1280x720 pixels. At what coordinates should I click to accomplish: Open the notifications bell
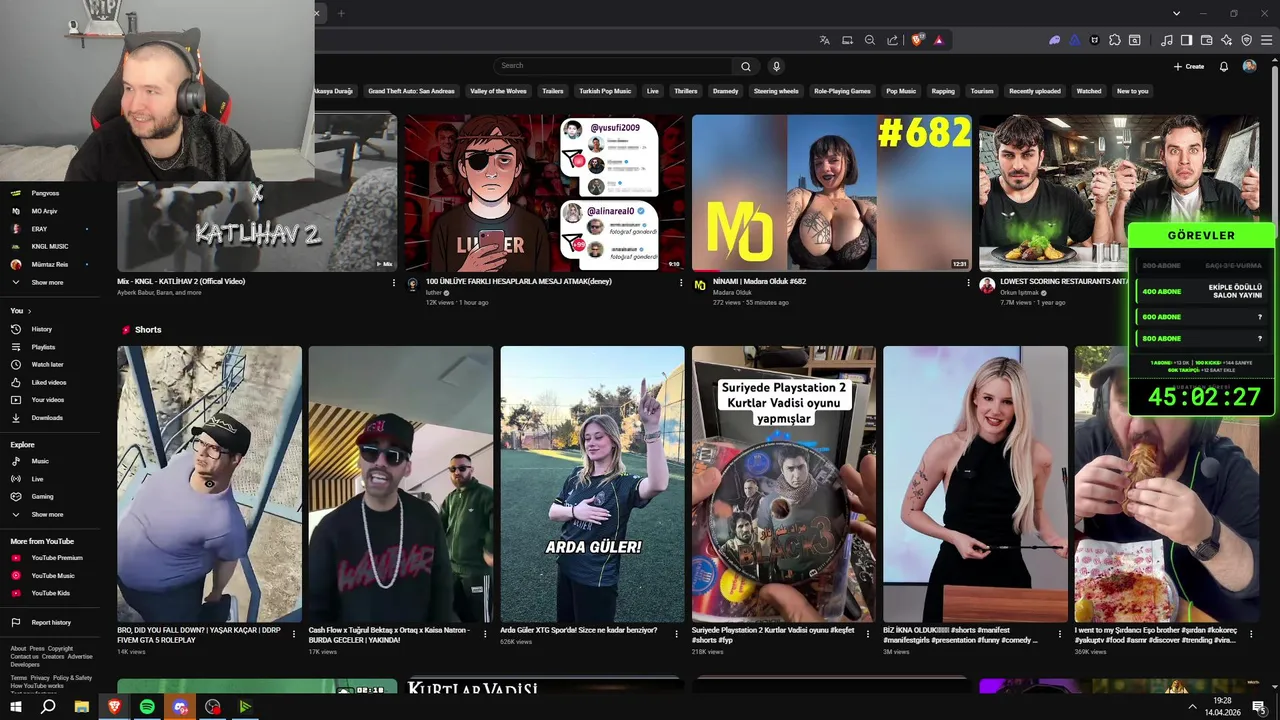[x=1224, y=66]
